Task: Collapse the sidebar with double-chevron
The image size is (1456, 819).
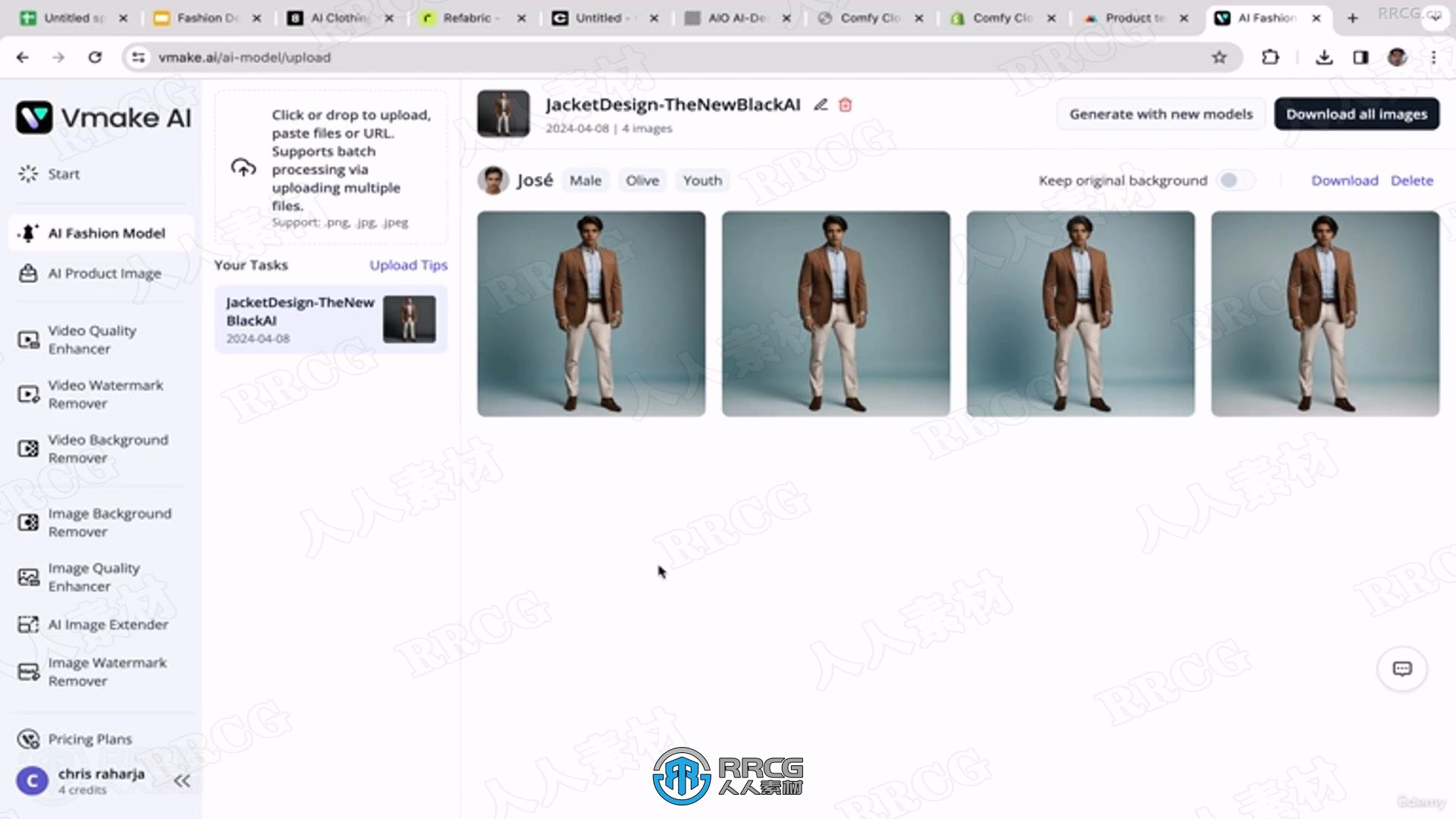Action: [x=182, y=781]
